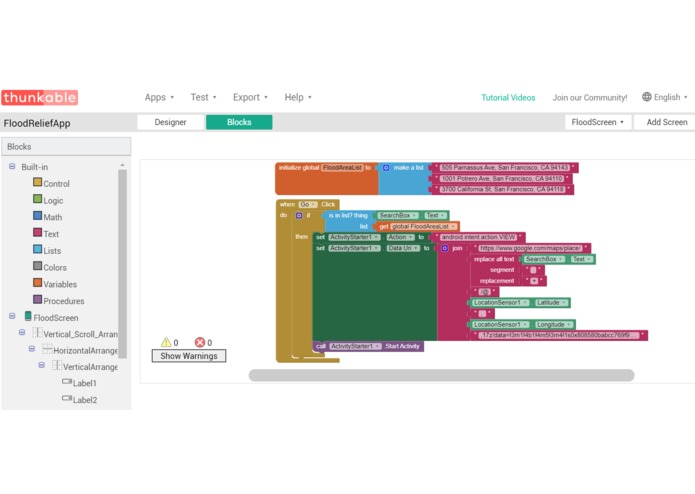
Task: Open the Test menu
Action: [x=203, y=97]
